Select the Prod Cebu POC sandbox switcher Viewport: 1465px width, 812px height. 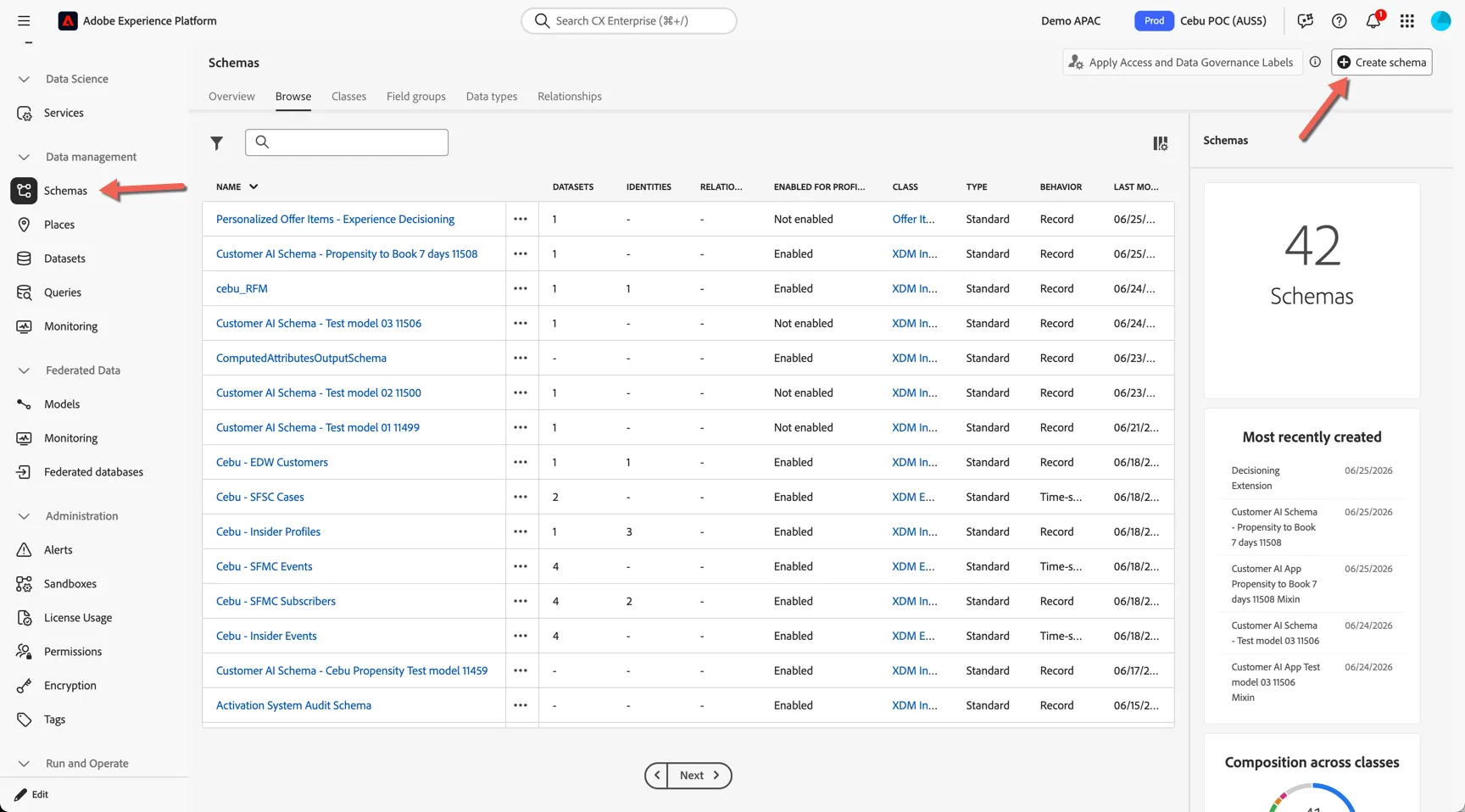[x=1200, y=20]
